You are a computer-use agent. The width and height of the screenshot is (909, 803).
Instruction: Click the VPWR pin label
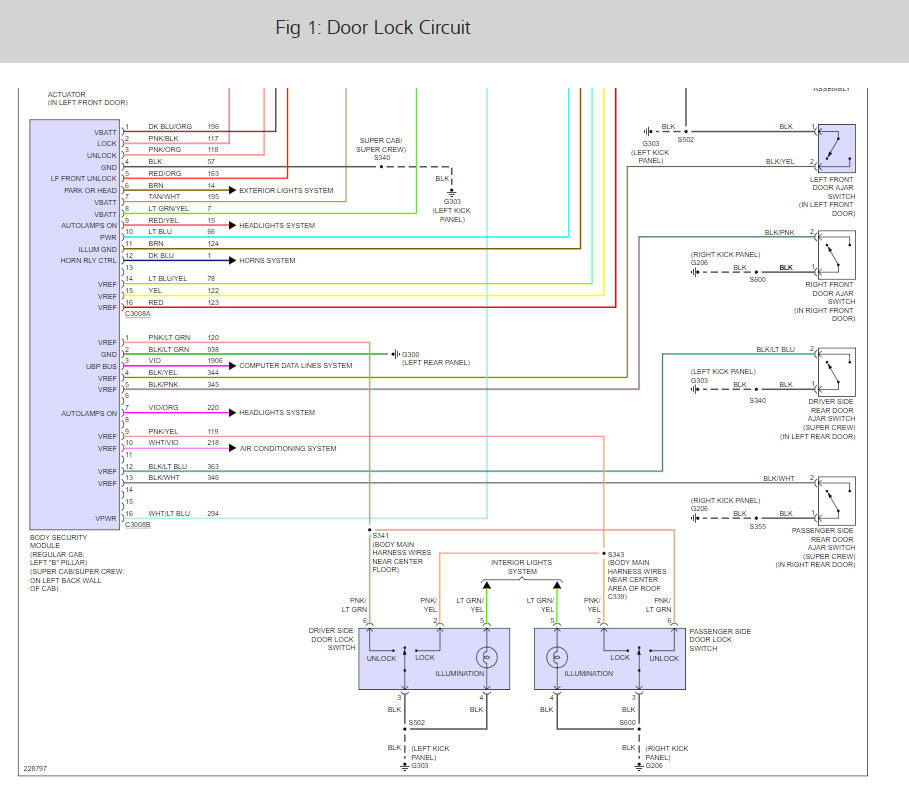coord(106,518)
